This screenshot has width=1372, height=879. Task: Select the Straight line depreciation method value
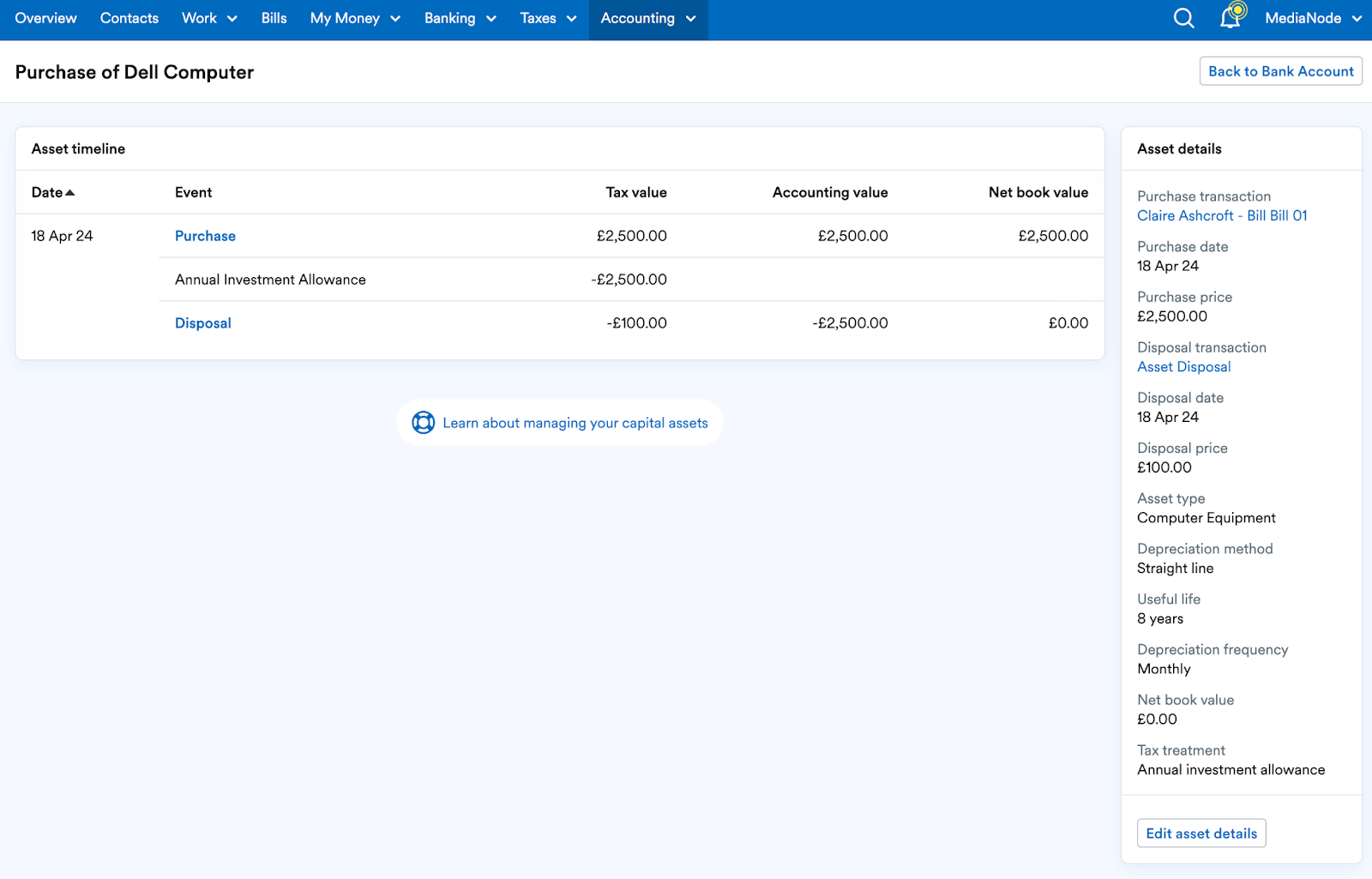[1175, 569]
